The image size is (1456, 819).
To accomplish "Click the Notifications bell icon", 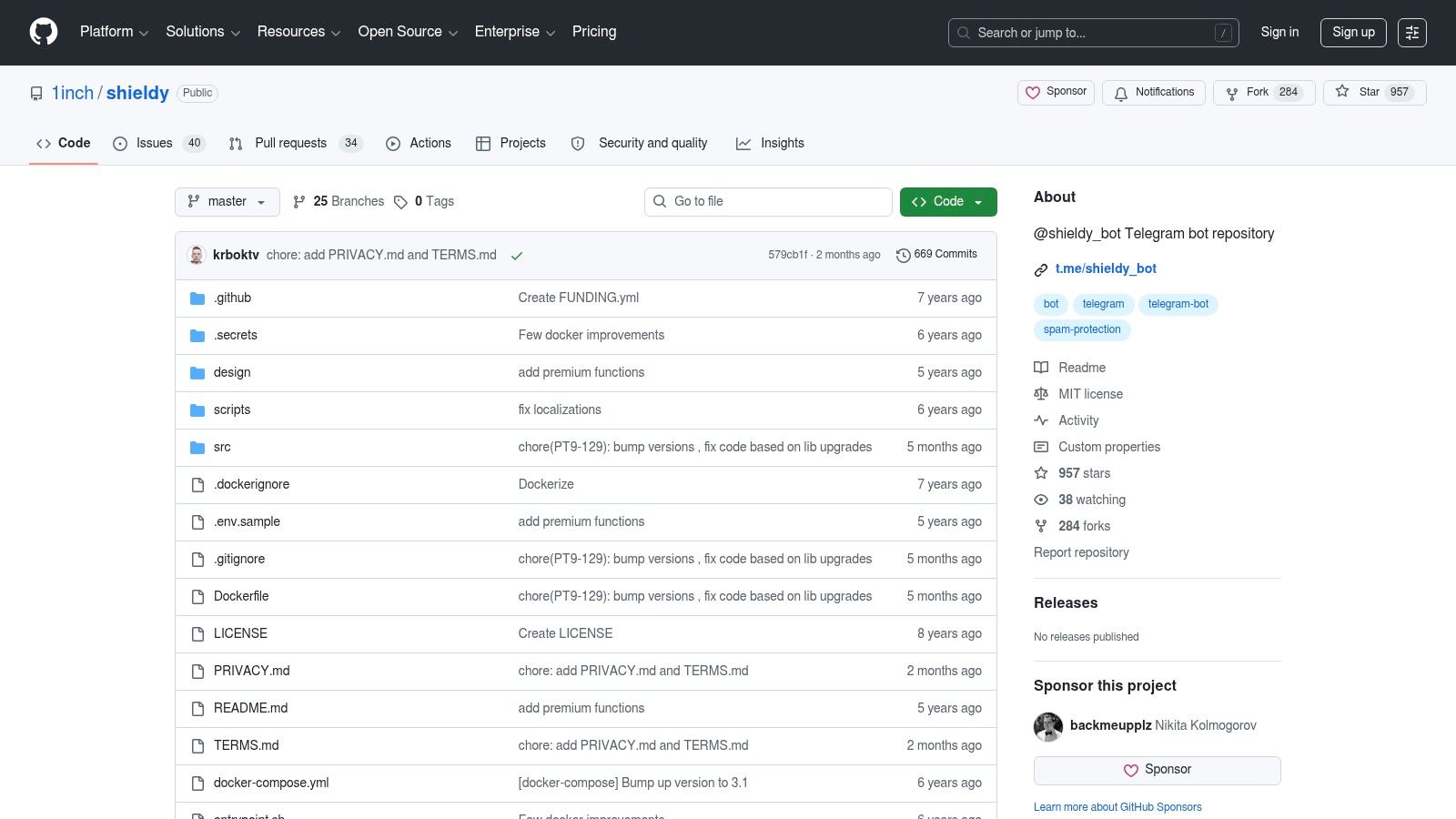I will click(1121, 93).
